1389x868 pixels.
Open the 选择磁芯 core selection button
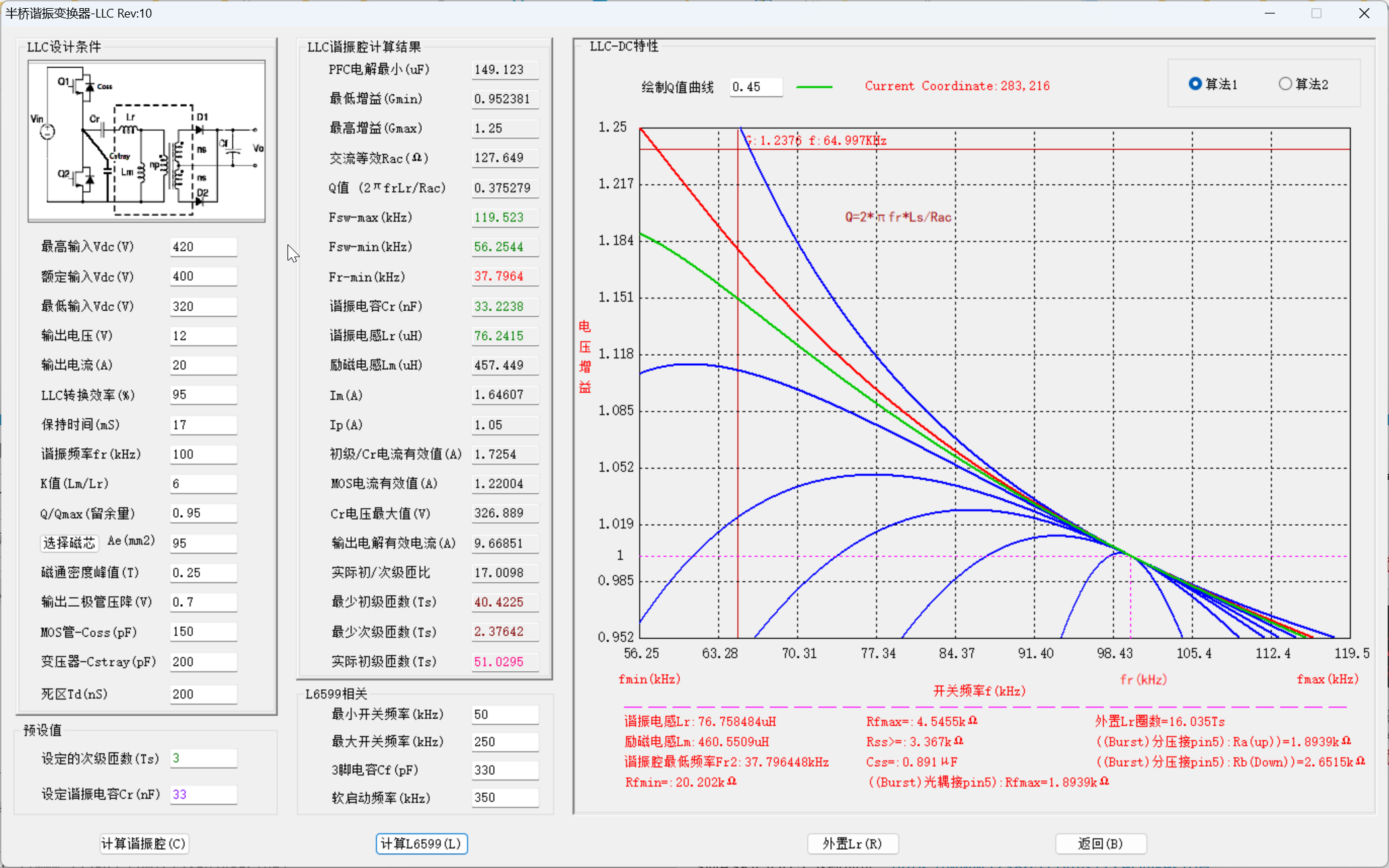tap(69, 543)
